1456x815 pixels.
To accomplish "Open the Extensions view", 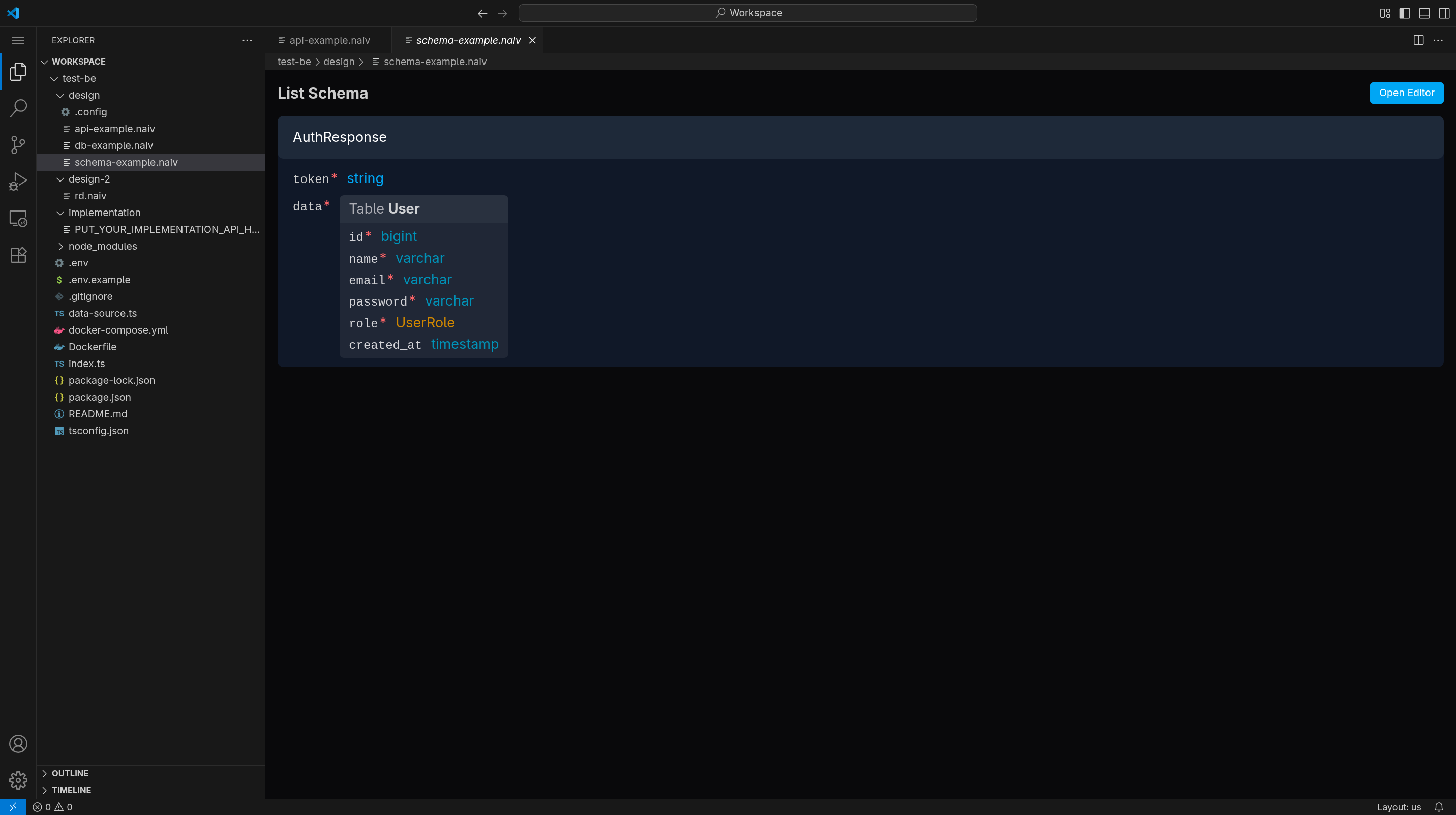I will coord(17,255).
